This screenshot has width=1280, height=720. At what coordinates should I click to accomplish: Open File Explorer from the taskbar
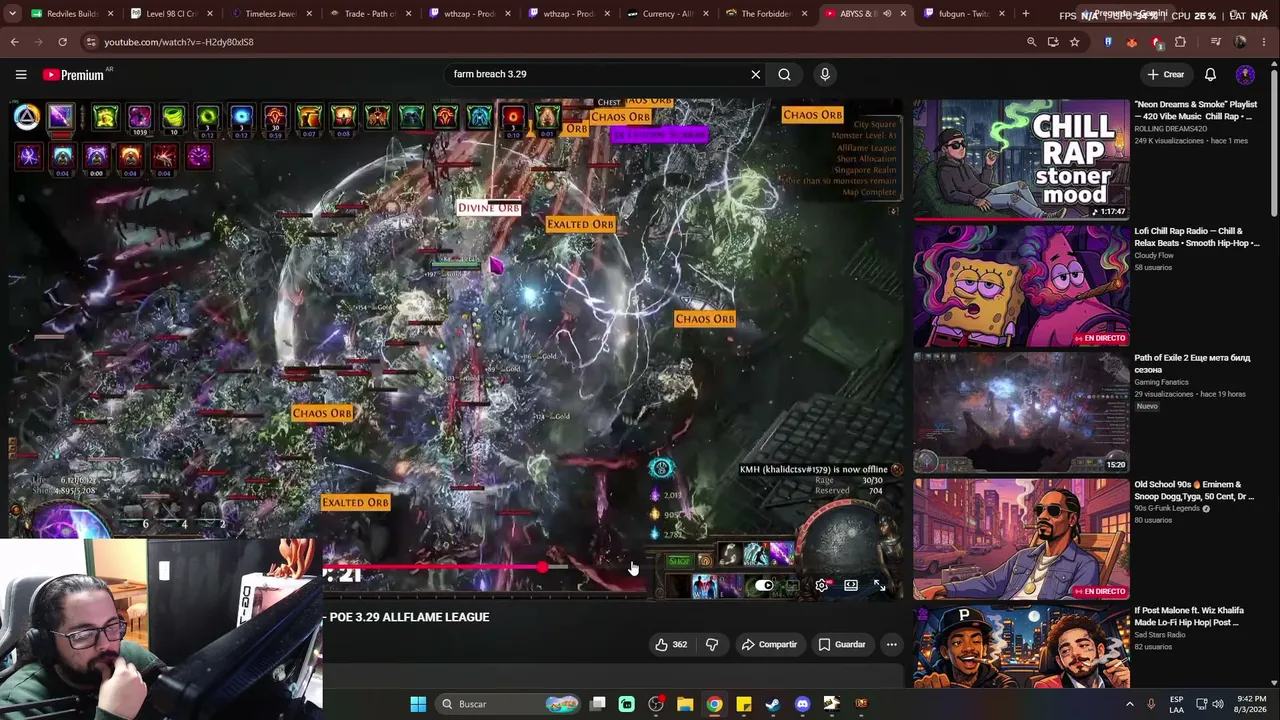[685, 704]
